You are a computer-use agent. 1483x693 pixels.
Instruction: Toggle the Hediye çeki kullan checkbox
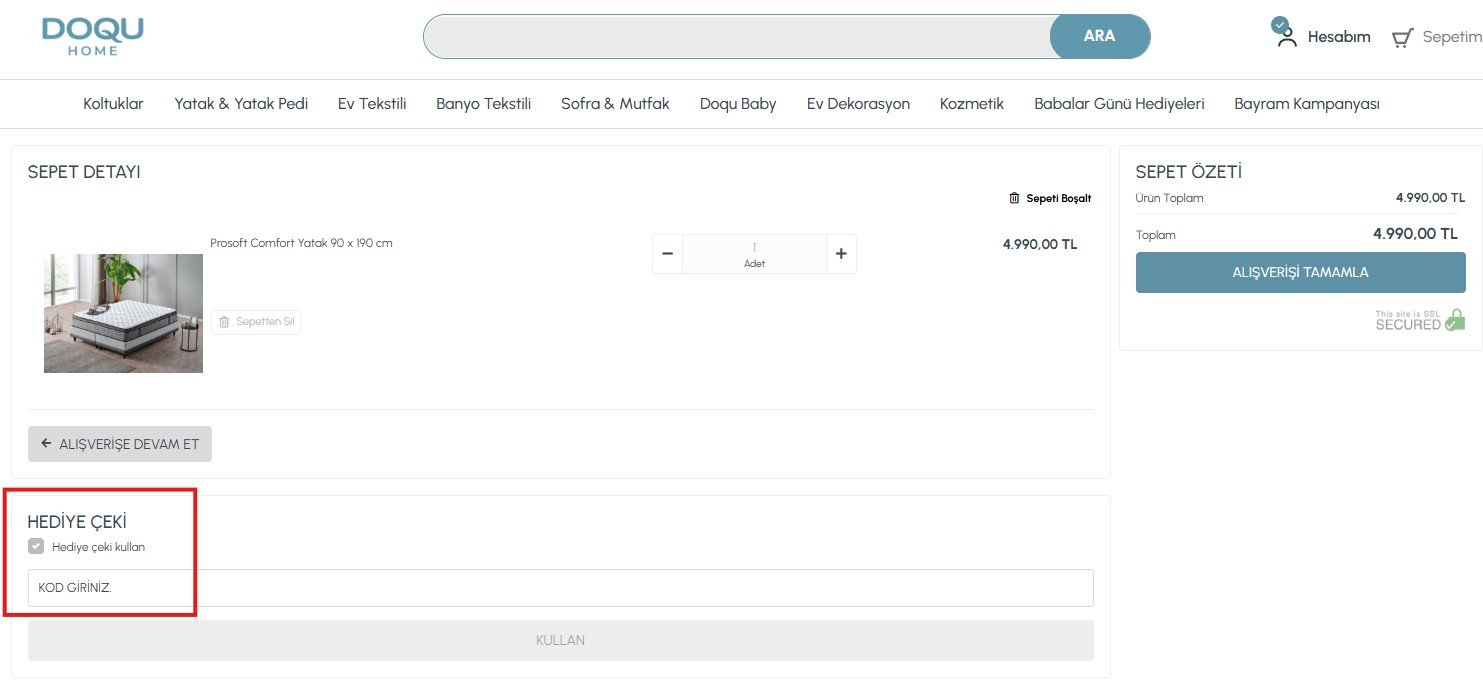point(36,546)
